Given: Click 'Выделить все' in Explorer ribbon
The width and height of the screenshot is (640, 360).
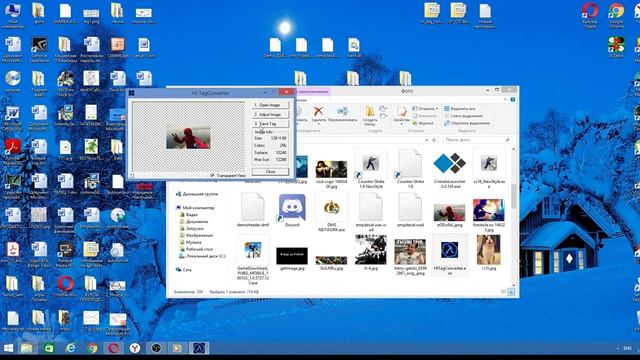Looking at the screenshot, I should click(460, 109).
